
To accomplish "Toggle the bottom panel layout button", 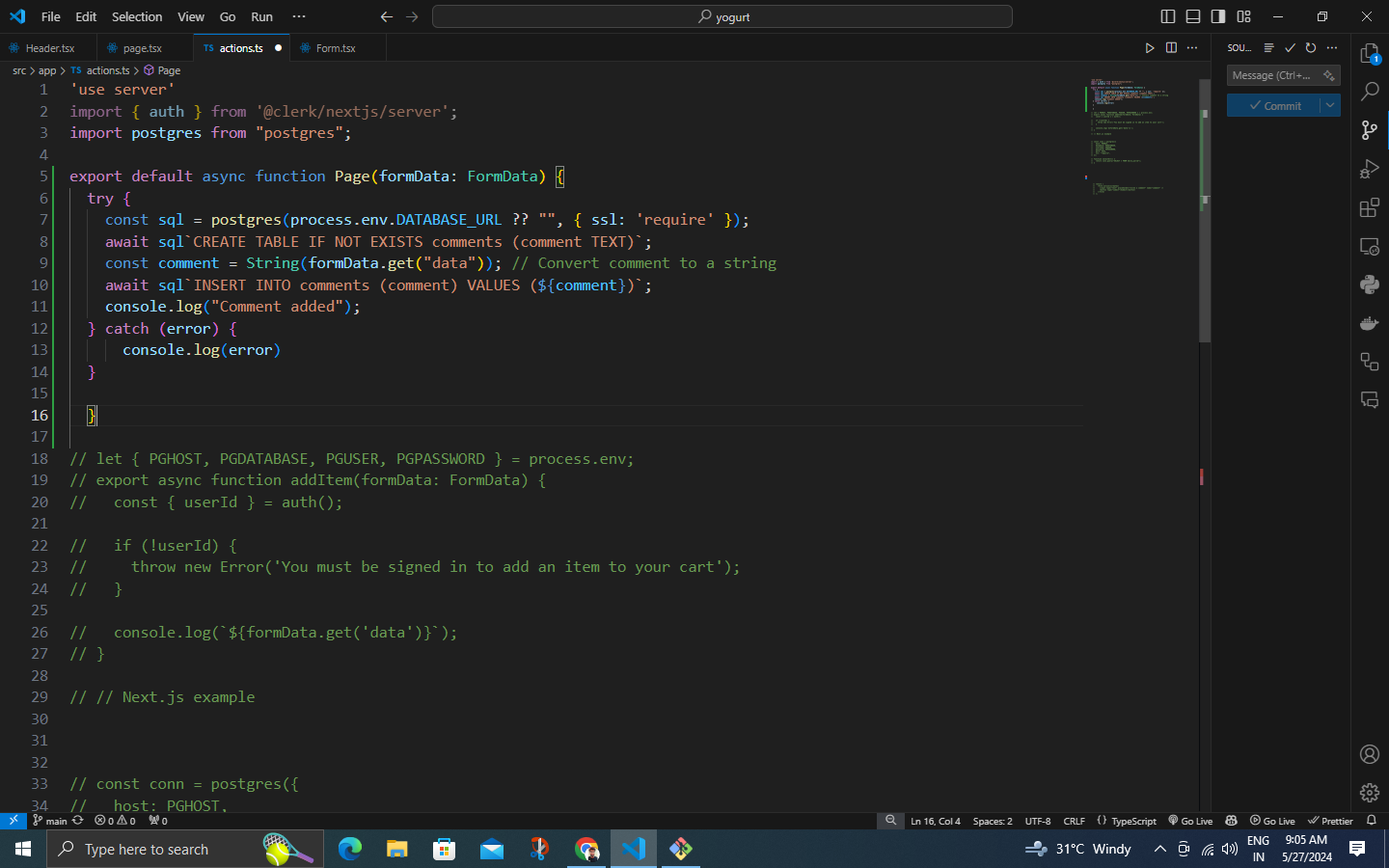I will click(1193, 16).
